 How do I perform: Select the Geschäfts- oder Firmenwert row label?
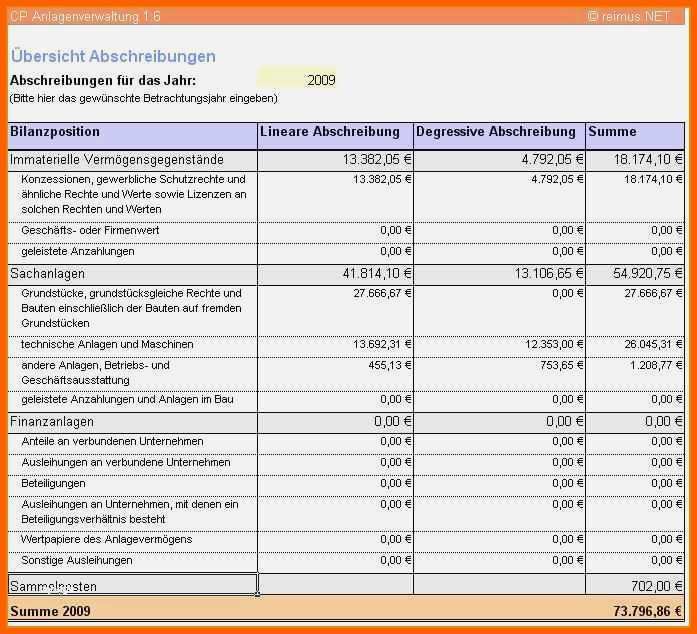[90, 230]
